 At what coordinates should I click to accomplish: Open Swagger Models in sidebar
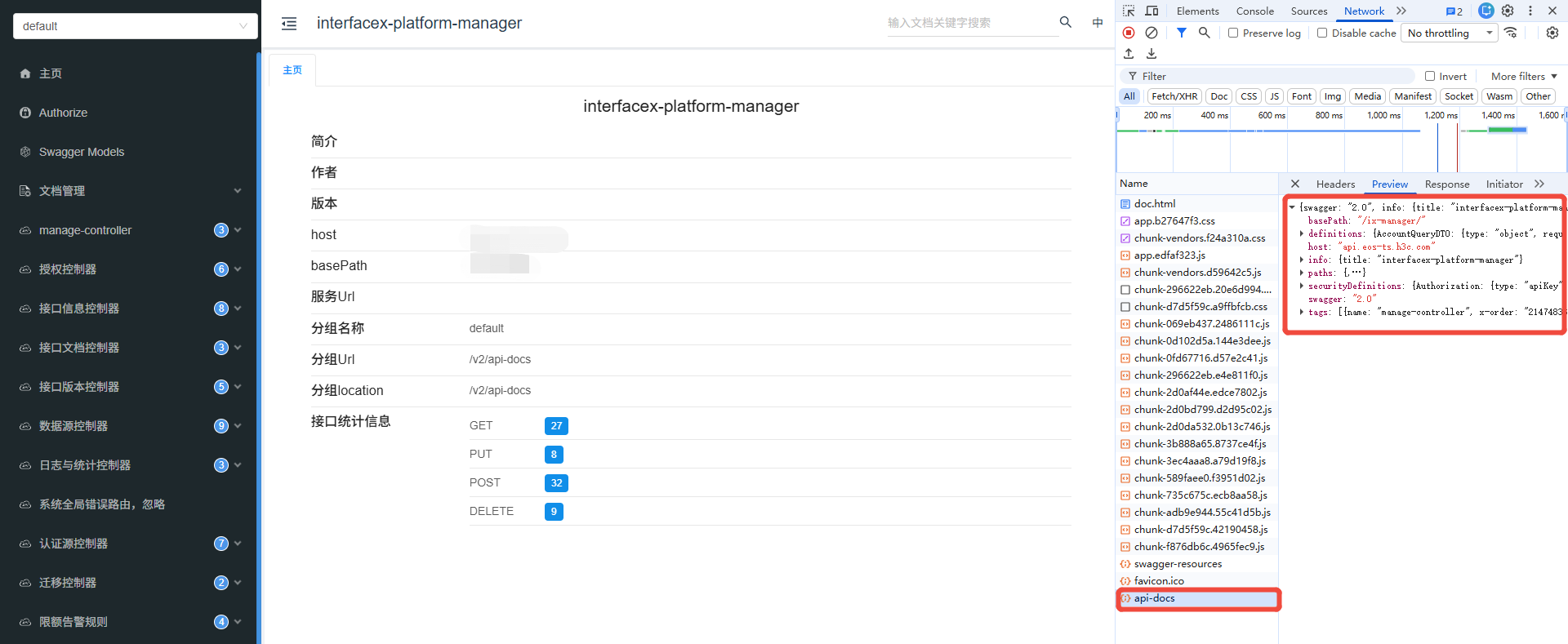pyautogui.click(x=129, y=152)
